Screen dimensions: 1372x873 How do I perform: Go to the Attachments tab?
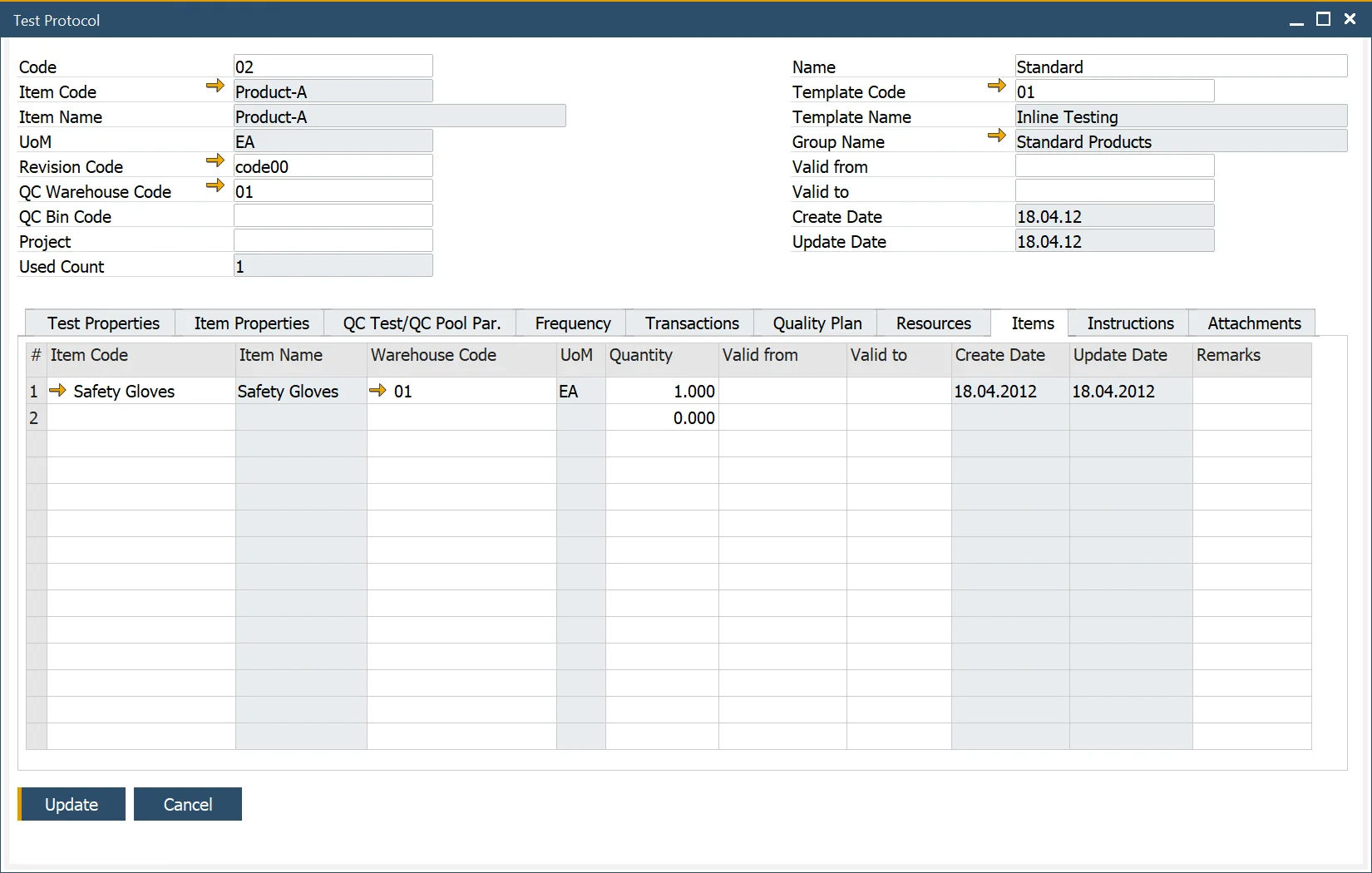(1253, 323)
